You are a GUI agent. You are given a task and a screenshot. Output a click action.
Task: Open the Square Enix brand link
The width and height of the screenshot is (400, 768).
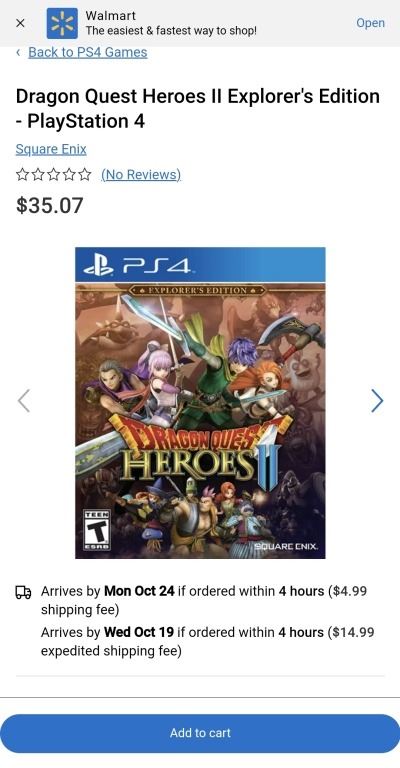pos(51,149)
